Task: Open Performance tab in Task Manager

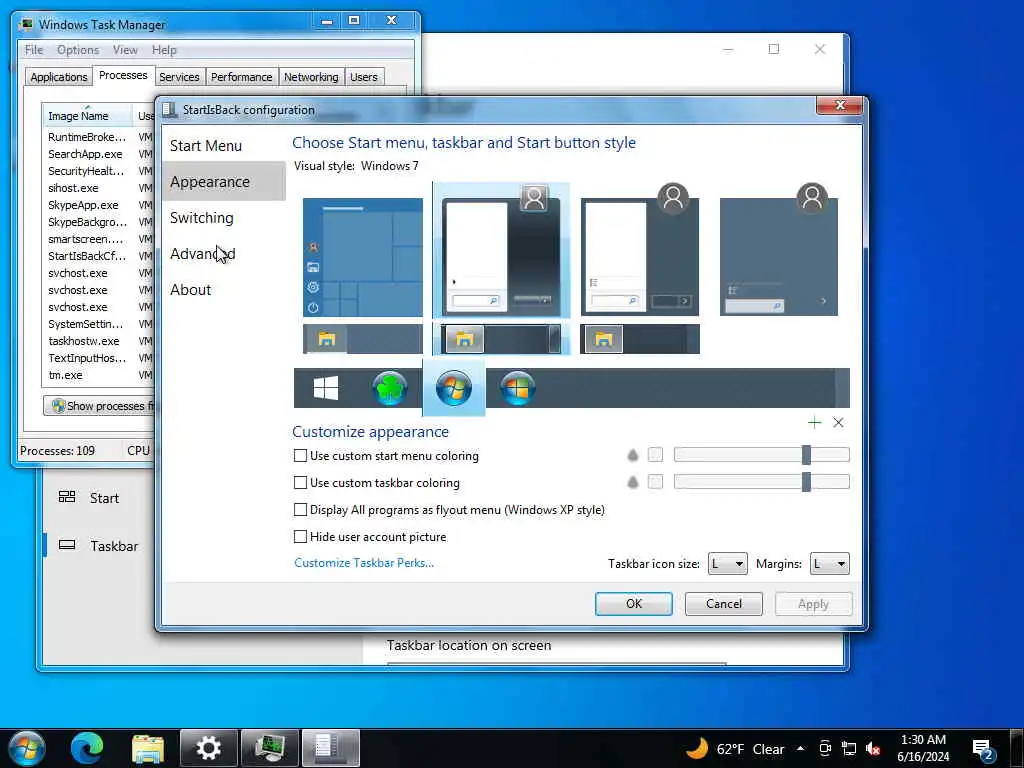Action: pos(242,77)
